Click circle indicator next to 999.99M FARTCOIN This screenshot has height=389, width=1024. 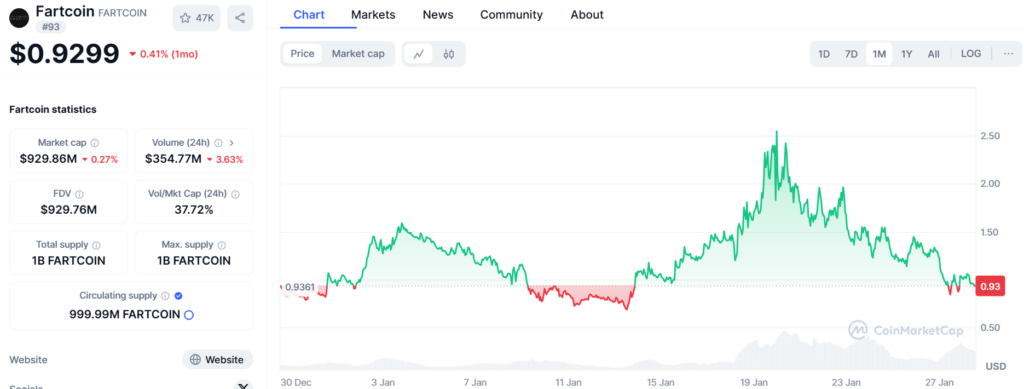tap(189, 315)
